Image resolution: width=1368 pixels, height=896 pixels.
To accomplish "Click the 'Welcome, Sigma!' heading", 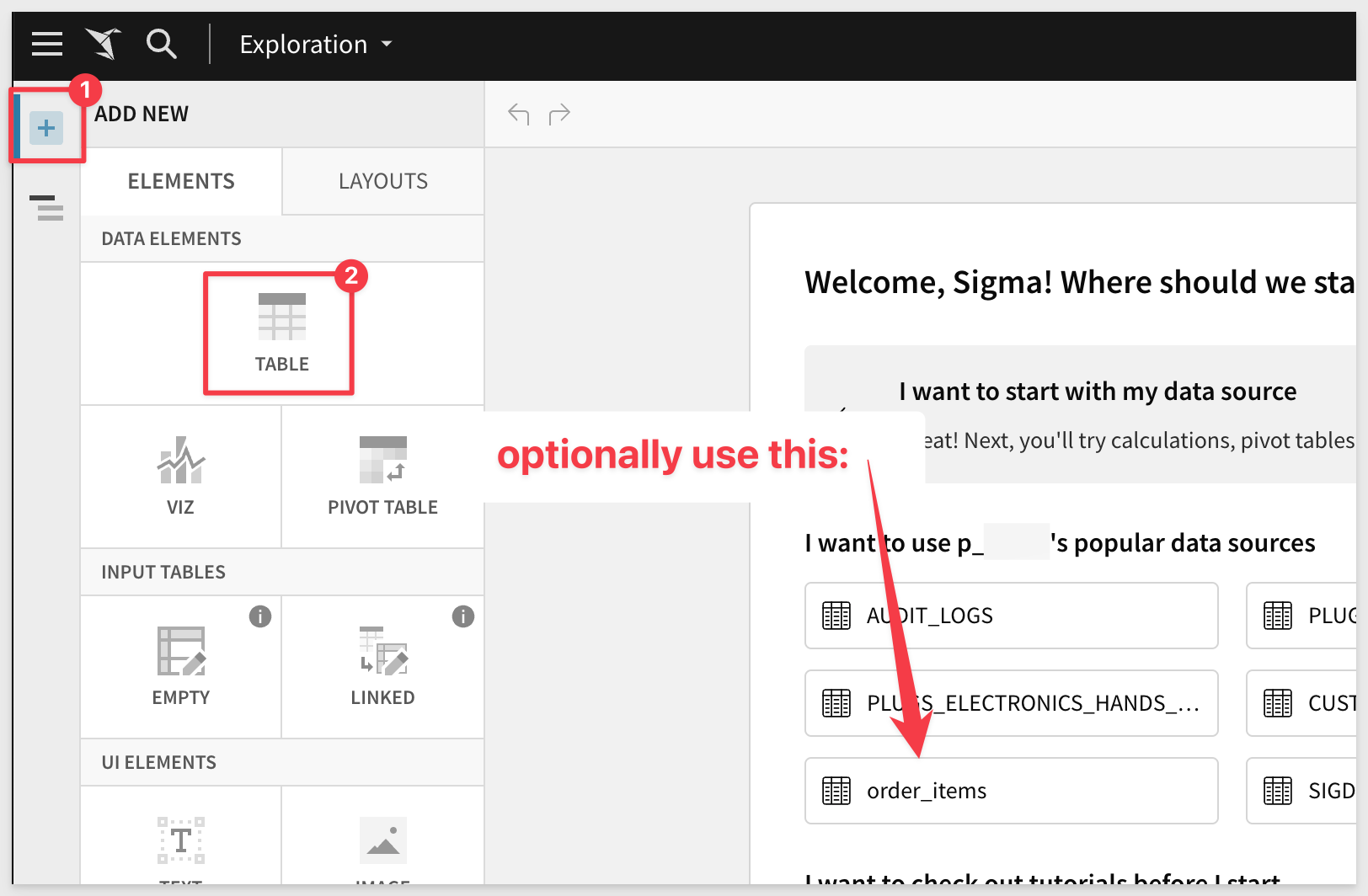I will tap(1080, 282).
